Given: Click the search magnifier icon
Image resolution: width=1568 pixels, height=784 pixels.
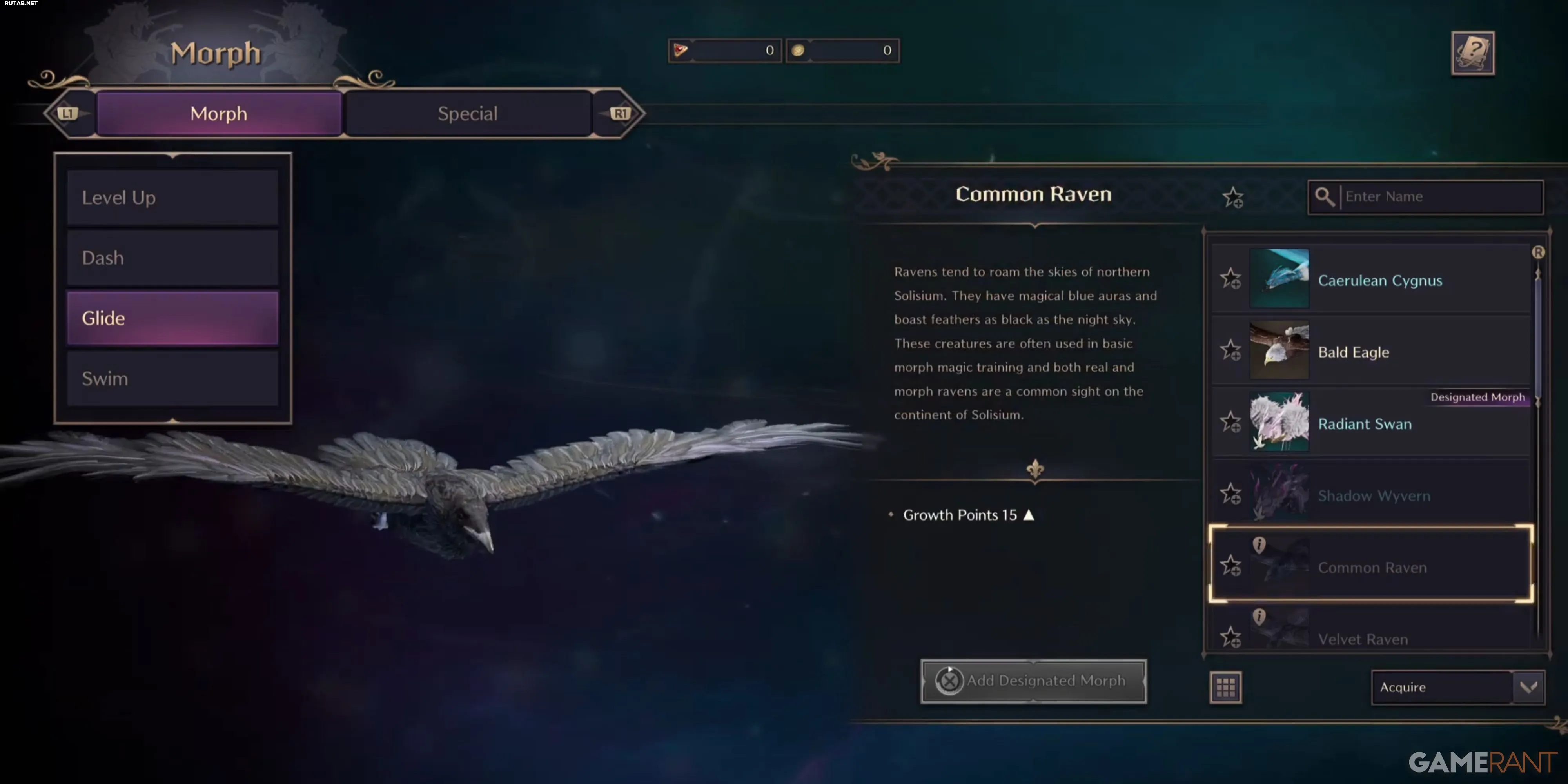Looking at the screenshot, I should coord(1325,197).
